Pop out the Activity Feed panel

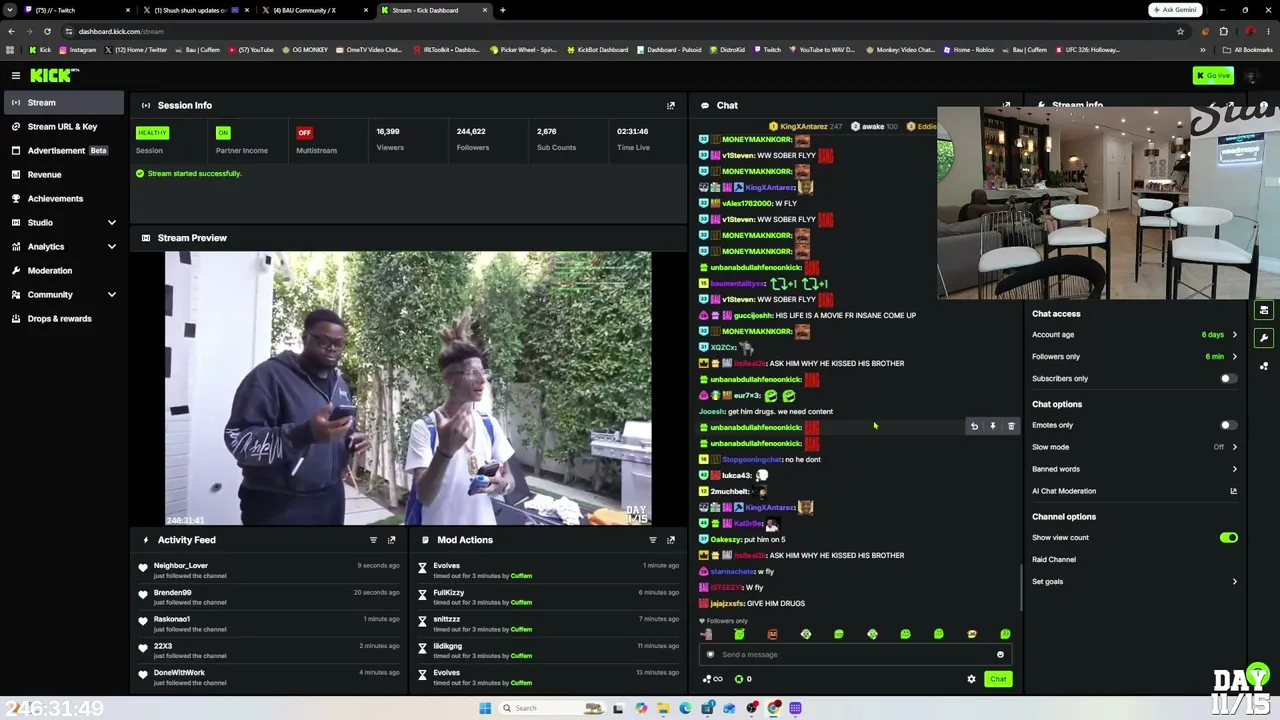coord(391,540)
